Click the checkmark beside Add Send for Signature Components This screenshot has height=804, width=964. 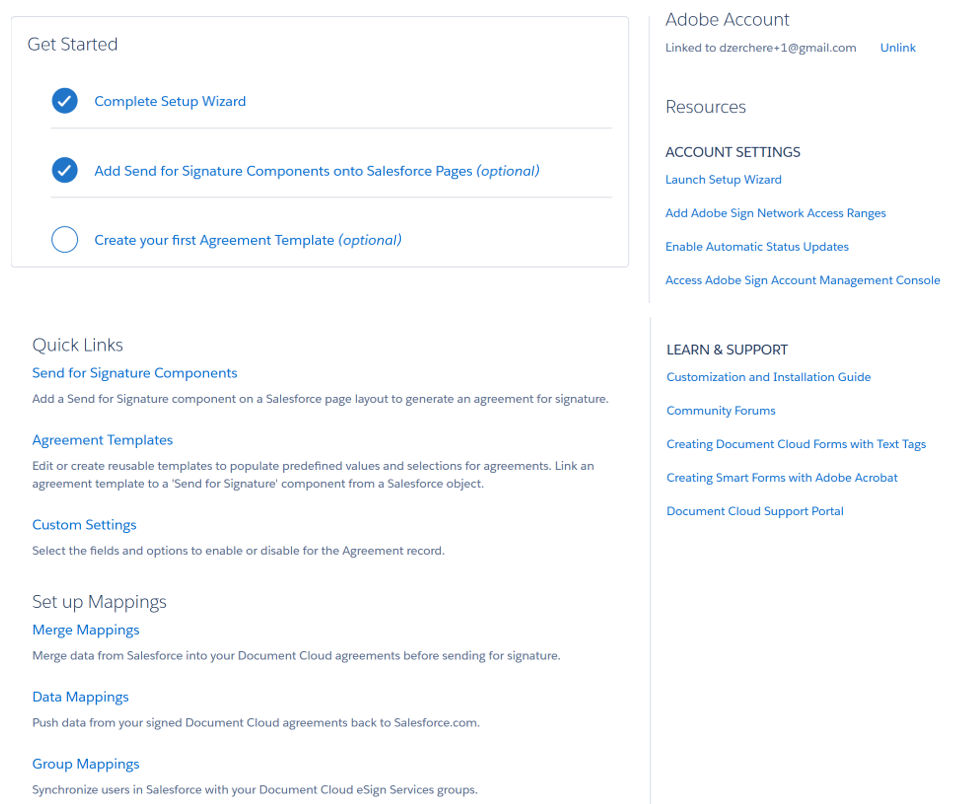[x=64, y=170]
